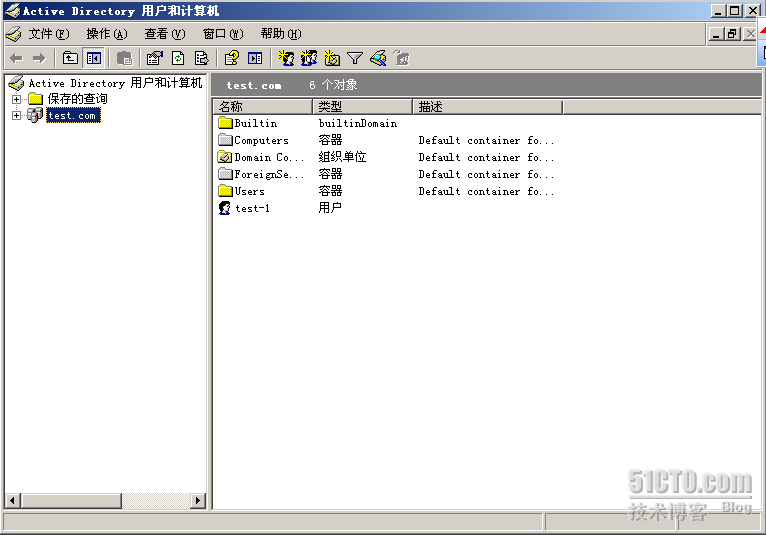Click the Export List toolbar icon
766x535 pixels.
(x=201, y=59)
